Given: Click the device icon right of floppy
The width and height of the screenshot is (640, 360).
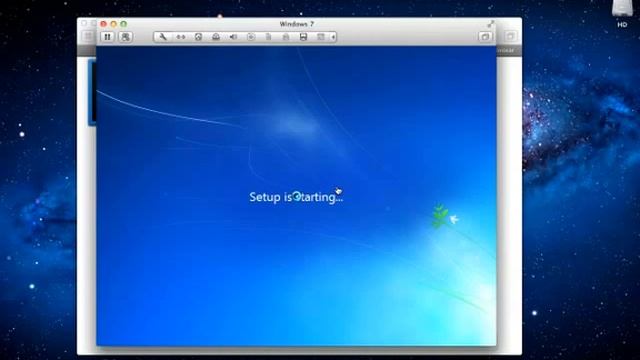Looking at the screenshot, I should [321, 37].
